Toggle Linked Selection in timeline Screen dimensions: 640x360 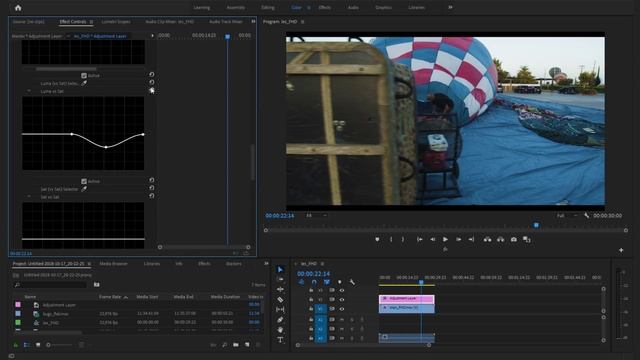point(327,282)
